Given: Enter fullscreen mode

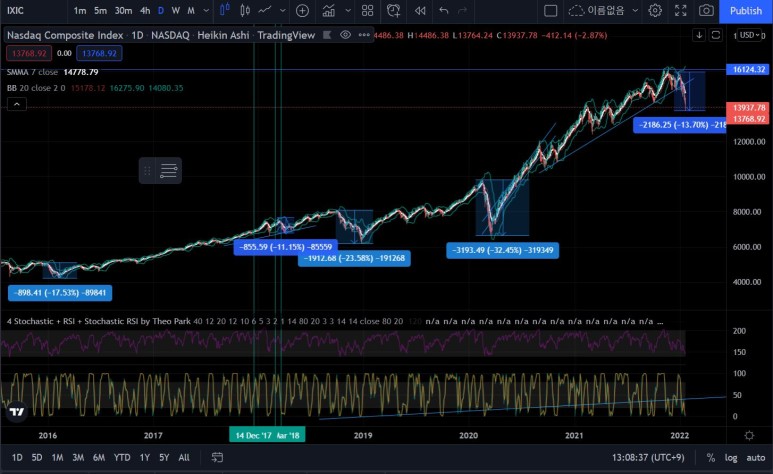Looking at the screenshot, I should tap(680, 10).
